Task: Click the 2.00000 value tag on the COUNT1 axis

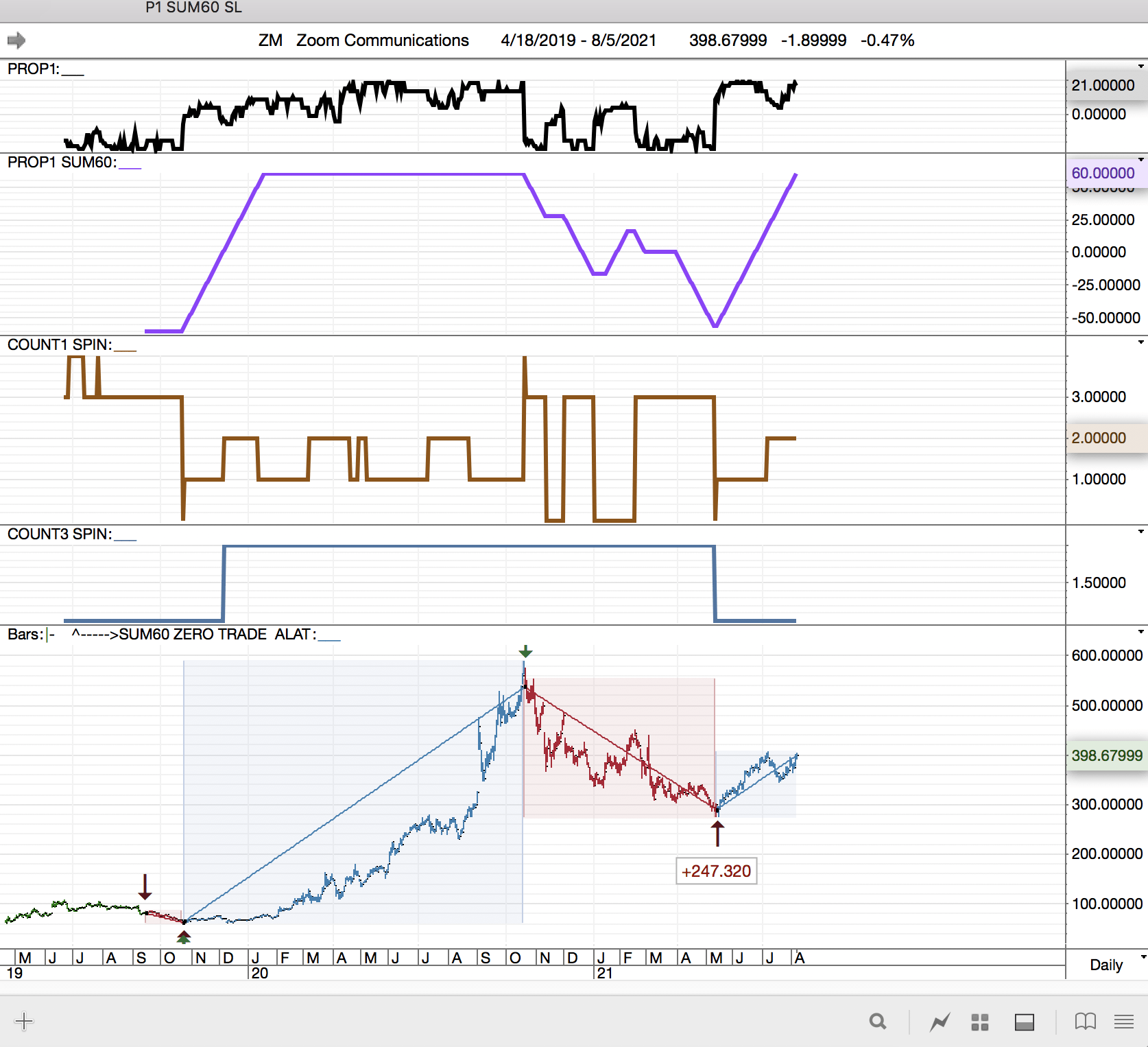Action: tap(1106, 438)
